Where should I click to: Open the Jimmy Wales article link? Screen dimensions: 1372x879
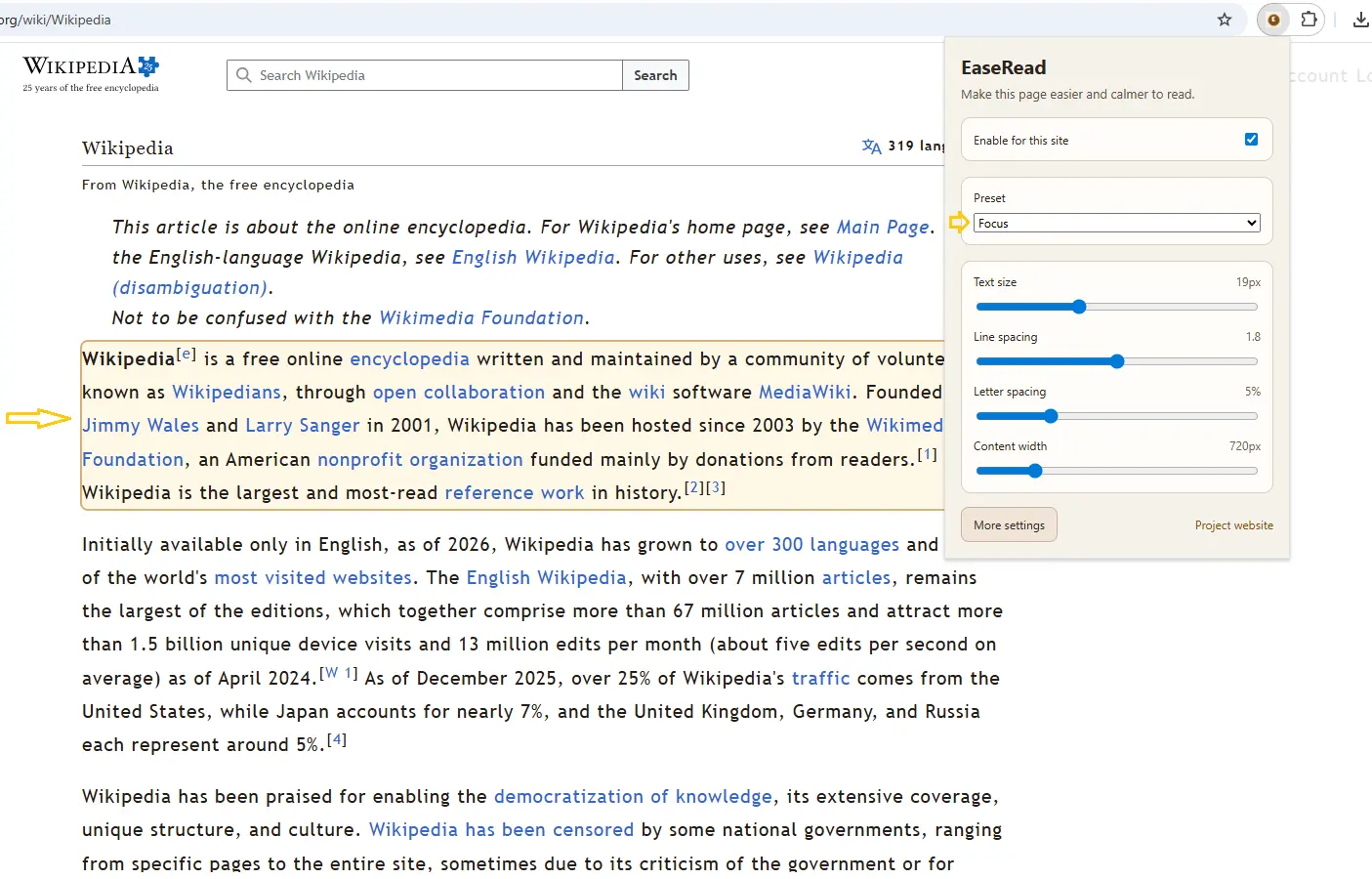point(141,425)
